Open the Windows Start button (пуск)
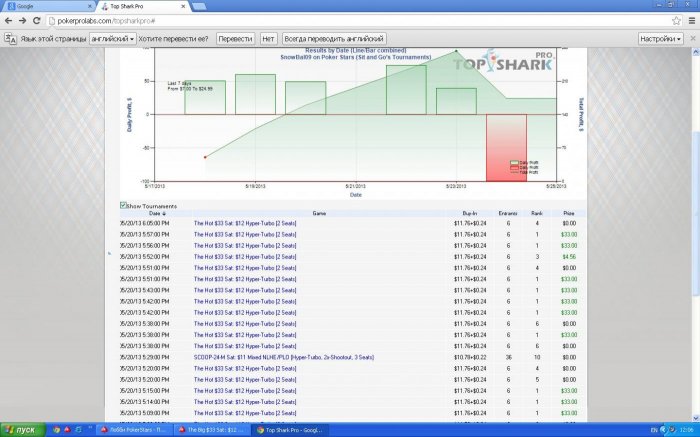The width and height of the screenshot is (700, 437). pos(20,430)
